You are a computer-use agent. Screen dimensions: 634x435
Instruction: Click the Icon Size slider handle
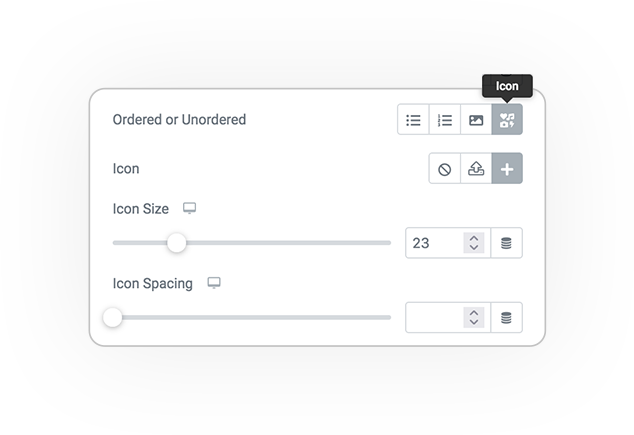click(177, 243)
